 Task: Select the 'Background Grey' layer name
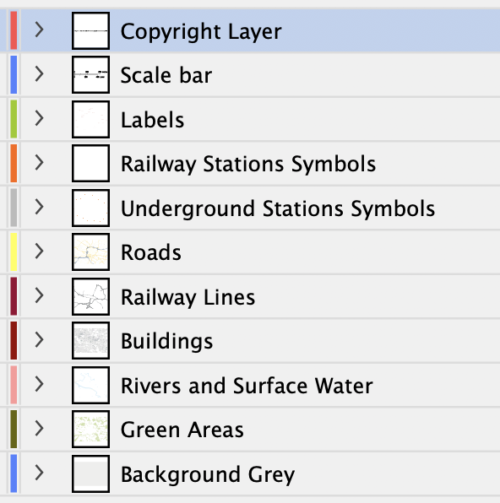pos(208,475)
